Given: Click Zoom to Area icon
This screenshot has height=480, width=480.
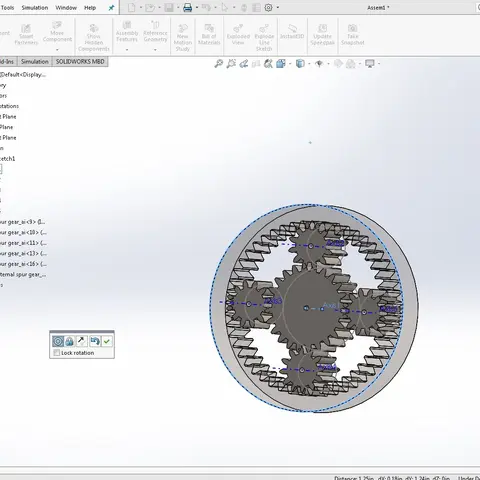Looking at the screenshot, I should tap(231, 63).
